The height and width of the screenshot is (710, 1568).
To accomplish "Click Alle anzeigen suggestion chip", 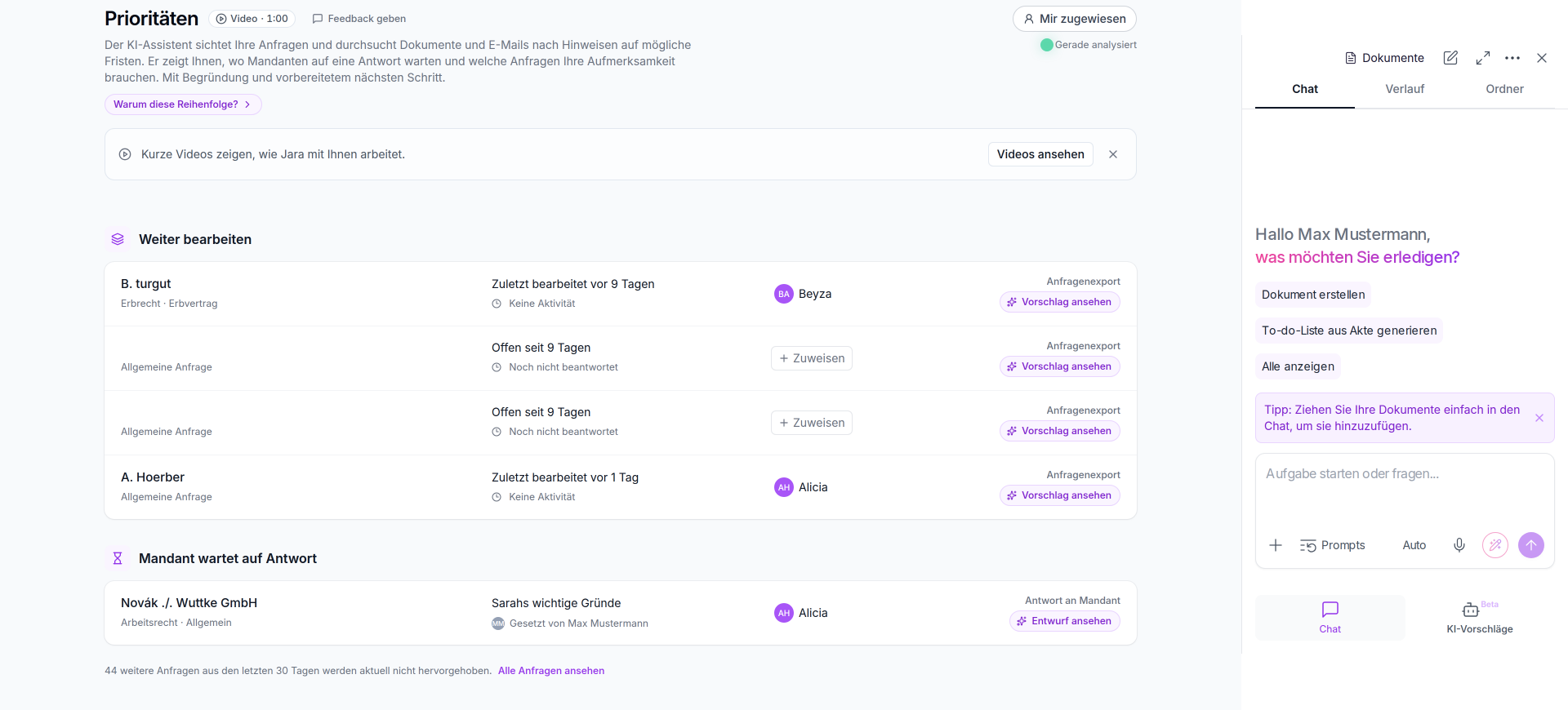I will pos(1298,366).
